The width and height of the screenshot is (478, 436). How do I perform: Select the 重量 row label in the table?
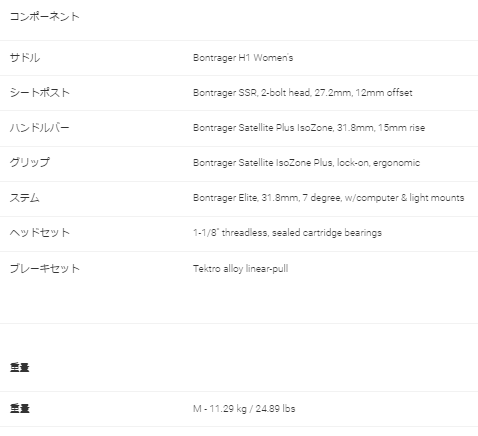[20, 408]
